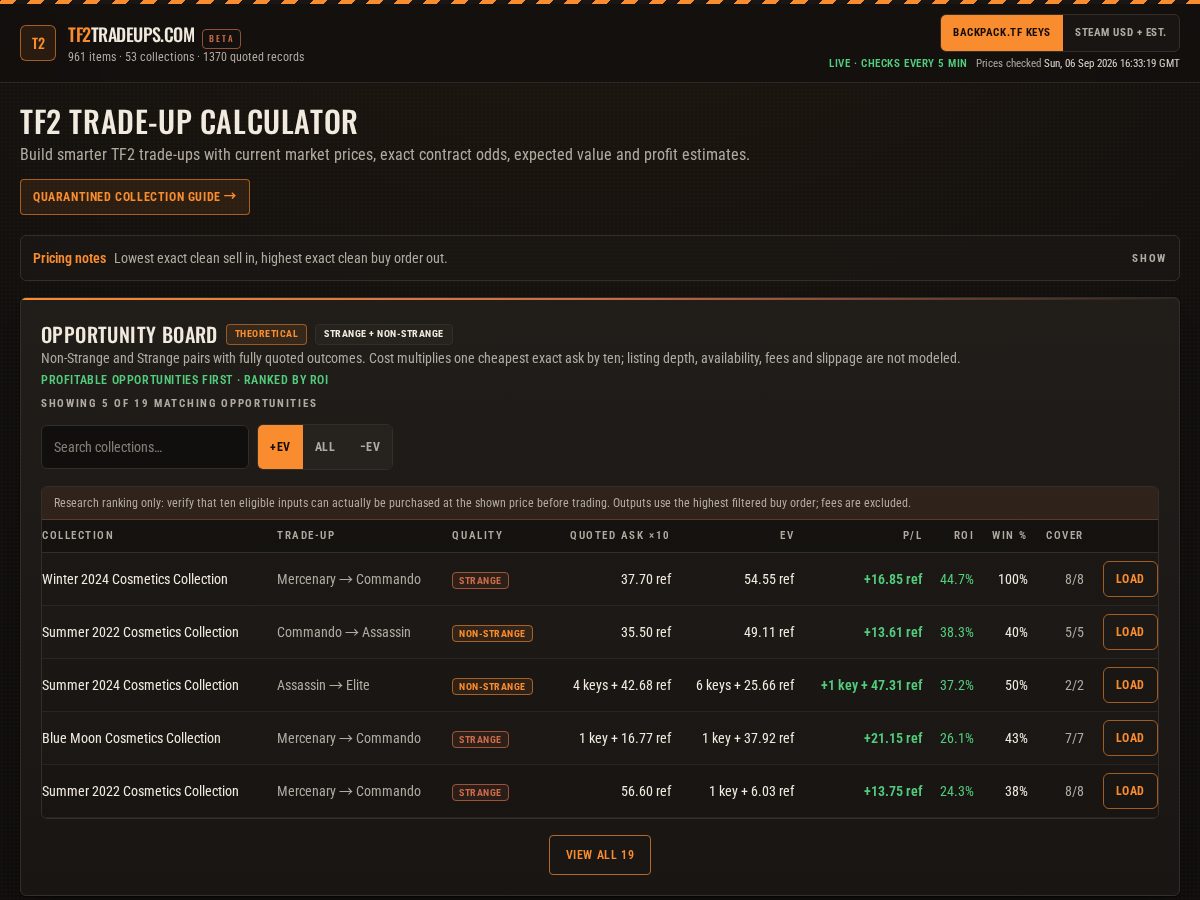This screenshot has height=900, width=1200.
Task: Select Summer 2024 Cosmetics Collection name
Action: pos(140,685)
